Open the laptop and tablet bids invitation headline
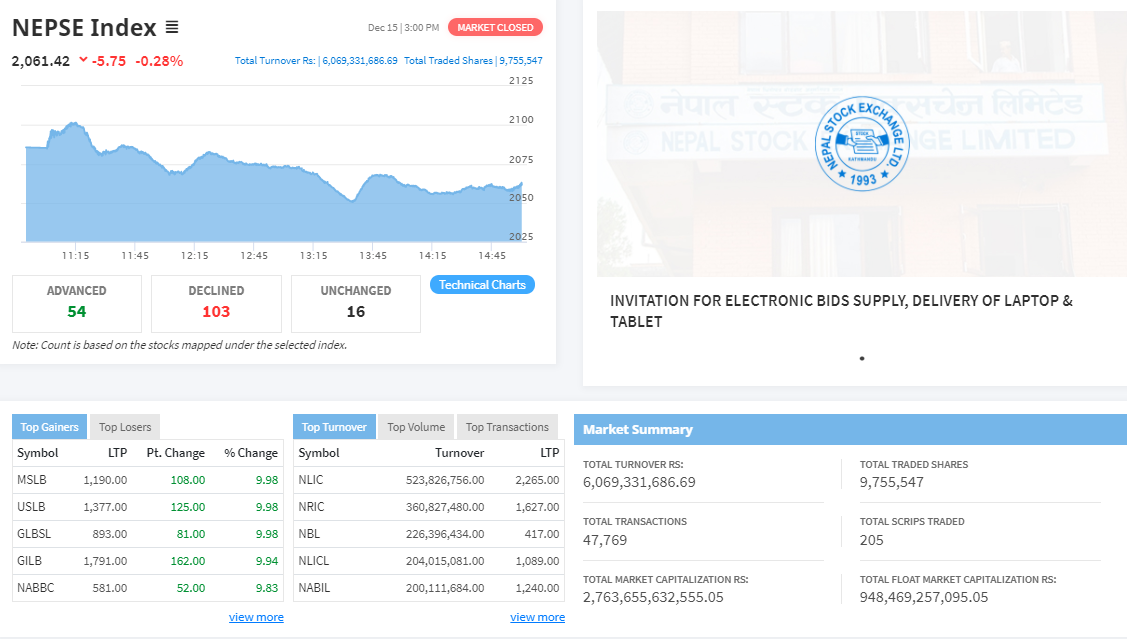 [x=841, y=311]
